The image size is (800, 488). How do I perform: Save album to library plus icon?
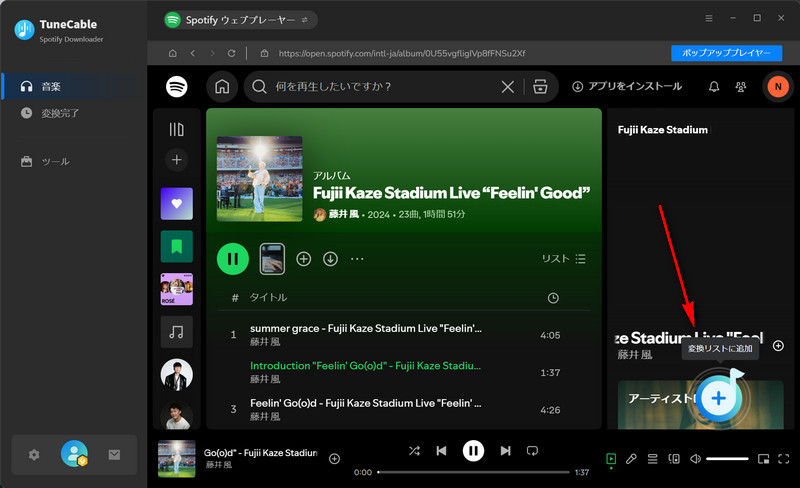point(304,259)
